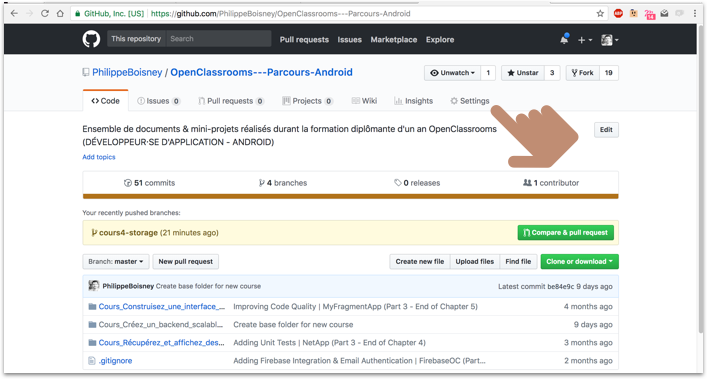This screenshot has height=379, width=707.
Task: View the 4 branches
Action: click(283, 183)
